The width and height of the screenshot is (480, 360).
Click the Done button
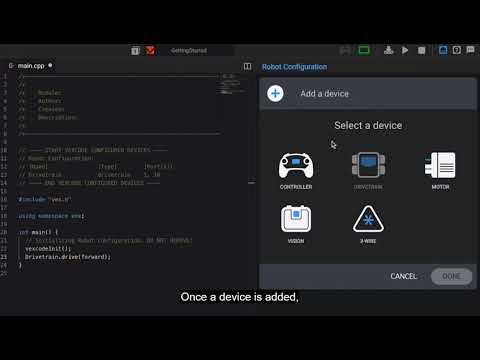coord(451,276)
